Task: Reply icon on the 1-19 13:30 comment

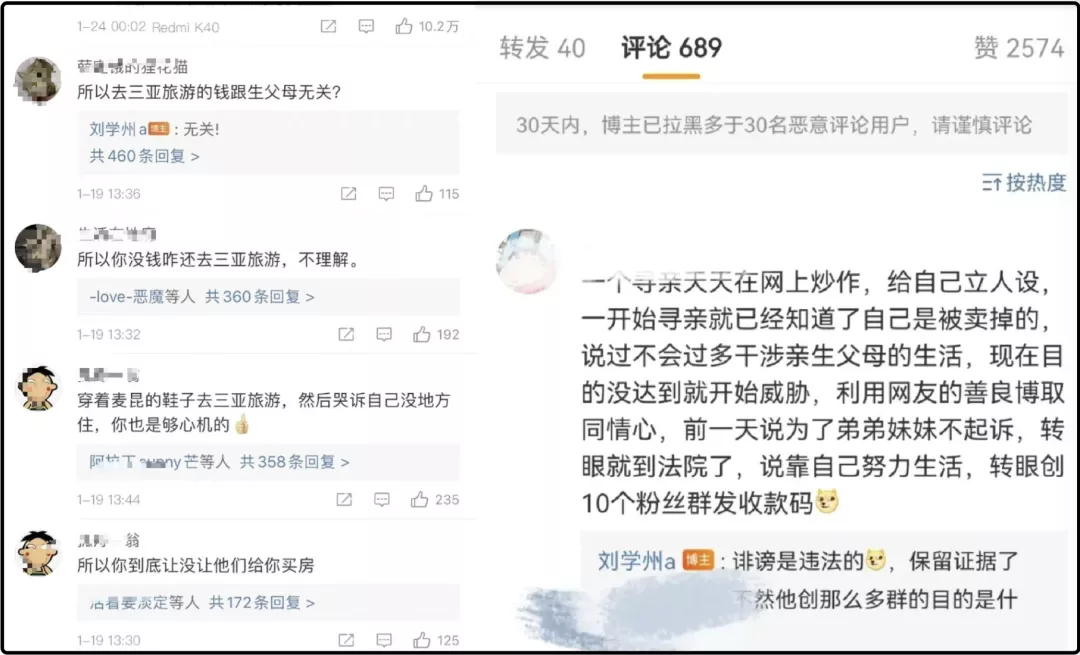Action: 384,640
